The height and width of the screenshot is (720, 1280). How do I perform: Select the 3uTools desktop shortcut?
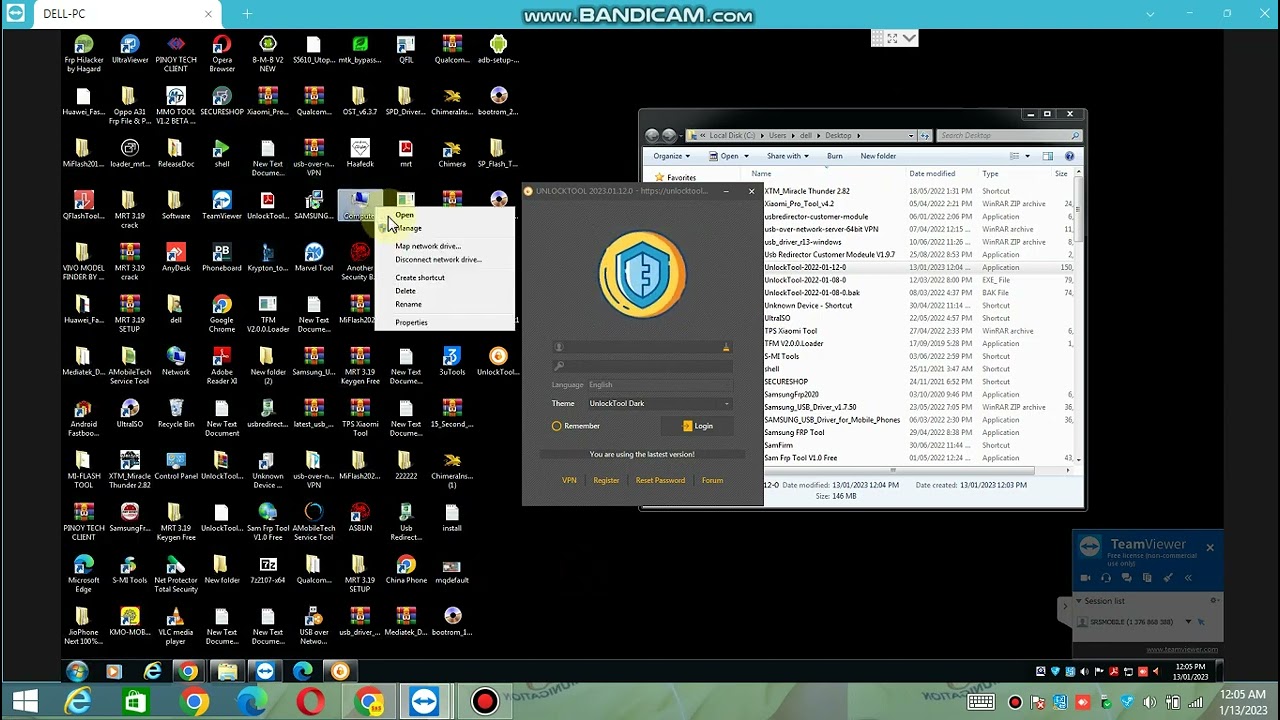(452, 362)
